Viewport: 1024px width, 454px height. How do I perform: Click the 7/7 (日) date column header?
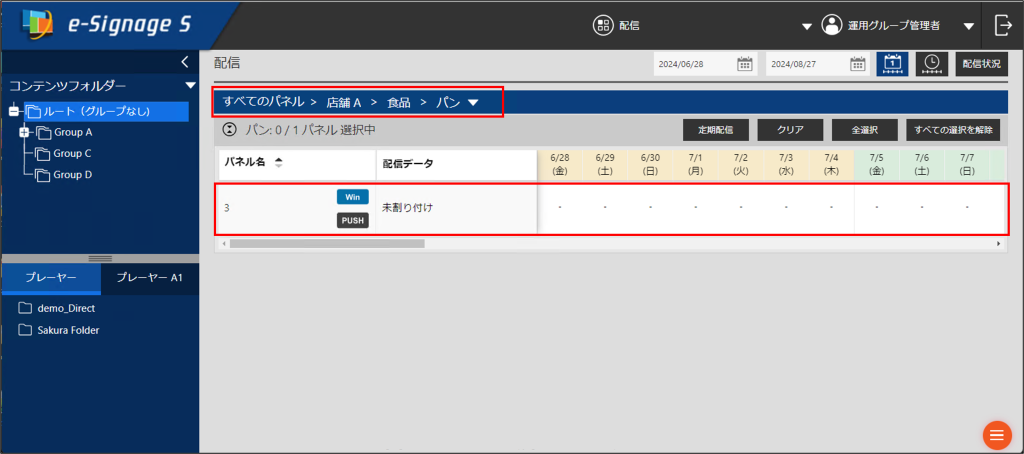(x=967, y=165)
